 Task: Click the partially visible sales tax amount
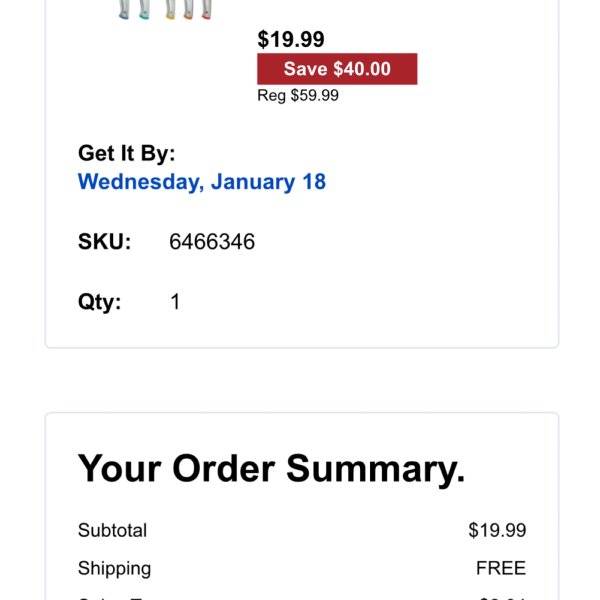[502, 597]
